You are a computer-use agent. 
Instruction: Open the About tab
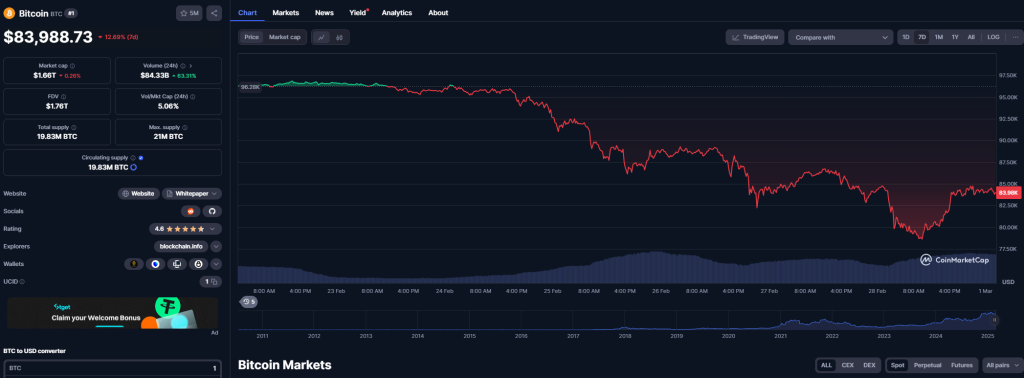coord(438,12)
